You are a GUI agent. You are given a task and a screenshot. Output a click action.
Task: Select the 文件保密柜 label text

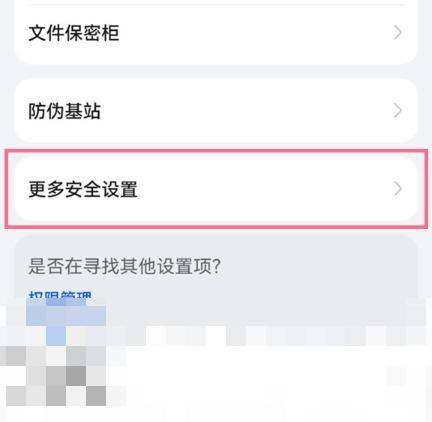(x=74, y=33)
